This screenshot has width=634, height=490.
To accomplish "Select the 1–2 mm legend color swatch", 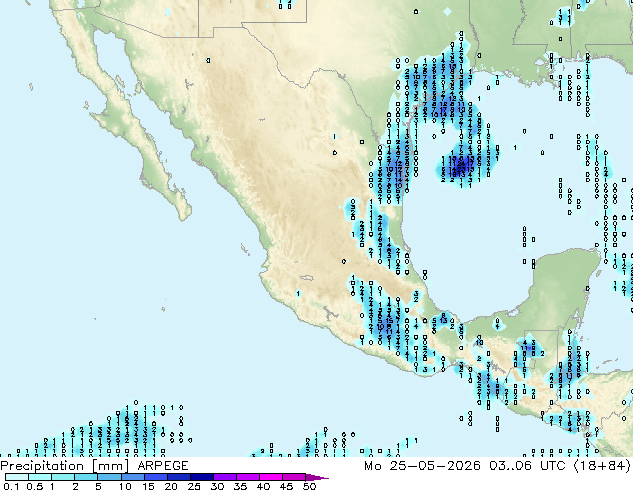I will (x=63, y=477).
